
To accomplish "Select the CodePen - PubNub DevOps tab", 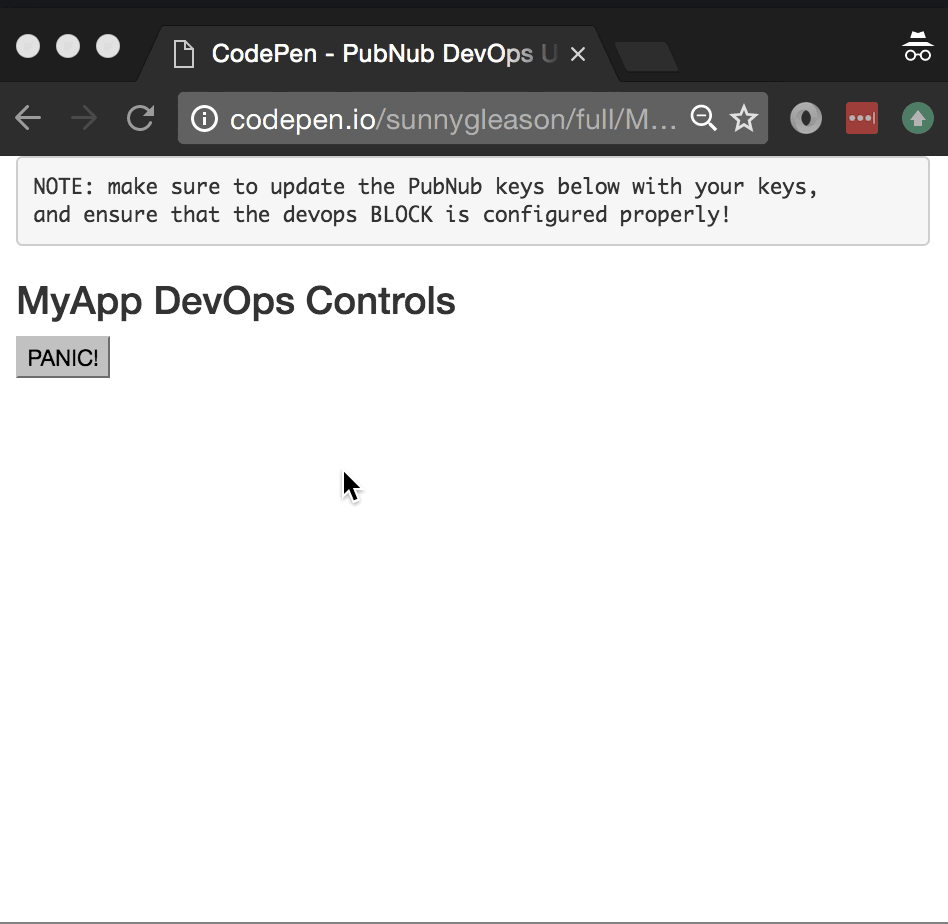I will (x=370, y=54).
